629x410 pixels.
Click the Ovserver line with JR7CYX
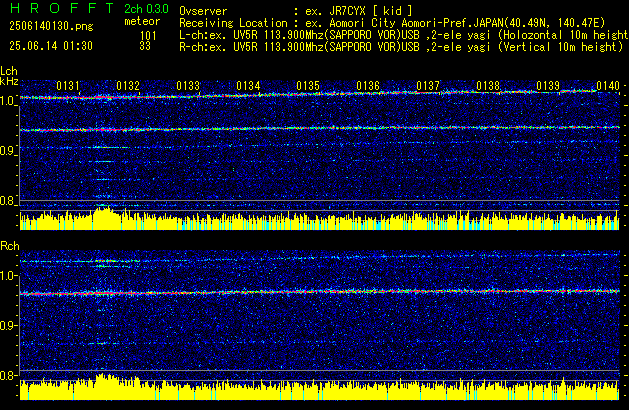296,11
